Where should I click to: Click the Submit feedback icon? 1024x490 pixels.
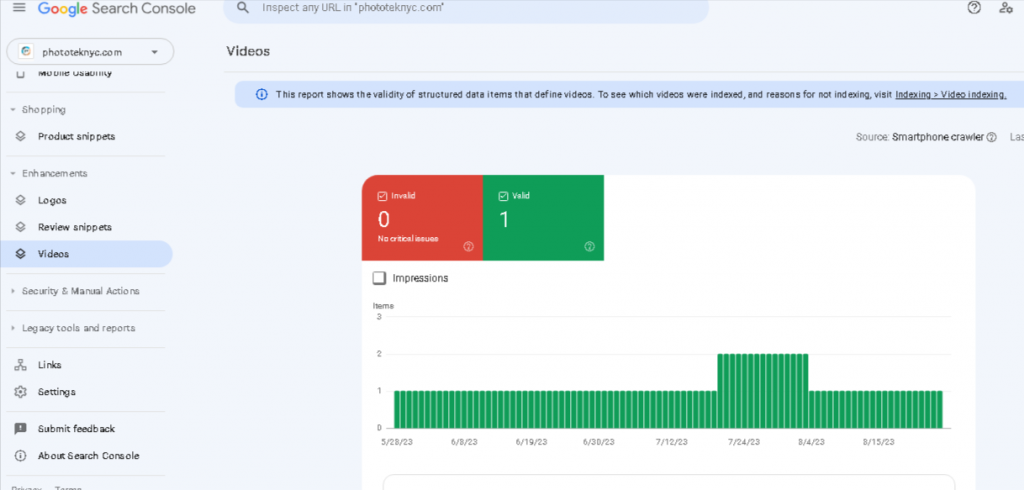pos(20,429)
